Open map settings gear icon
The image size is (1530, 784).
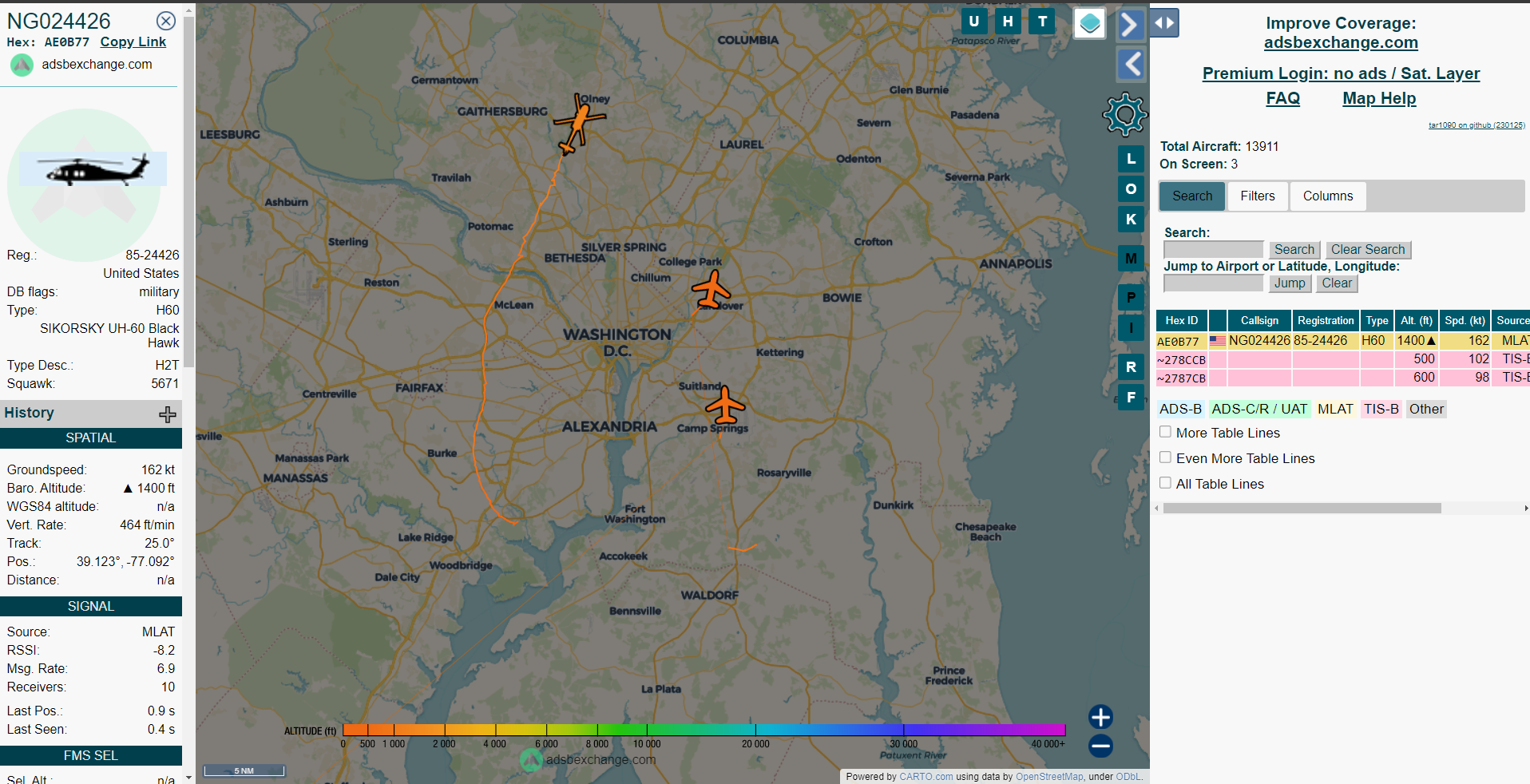point(1124,114)
